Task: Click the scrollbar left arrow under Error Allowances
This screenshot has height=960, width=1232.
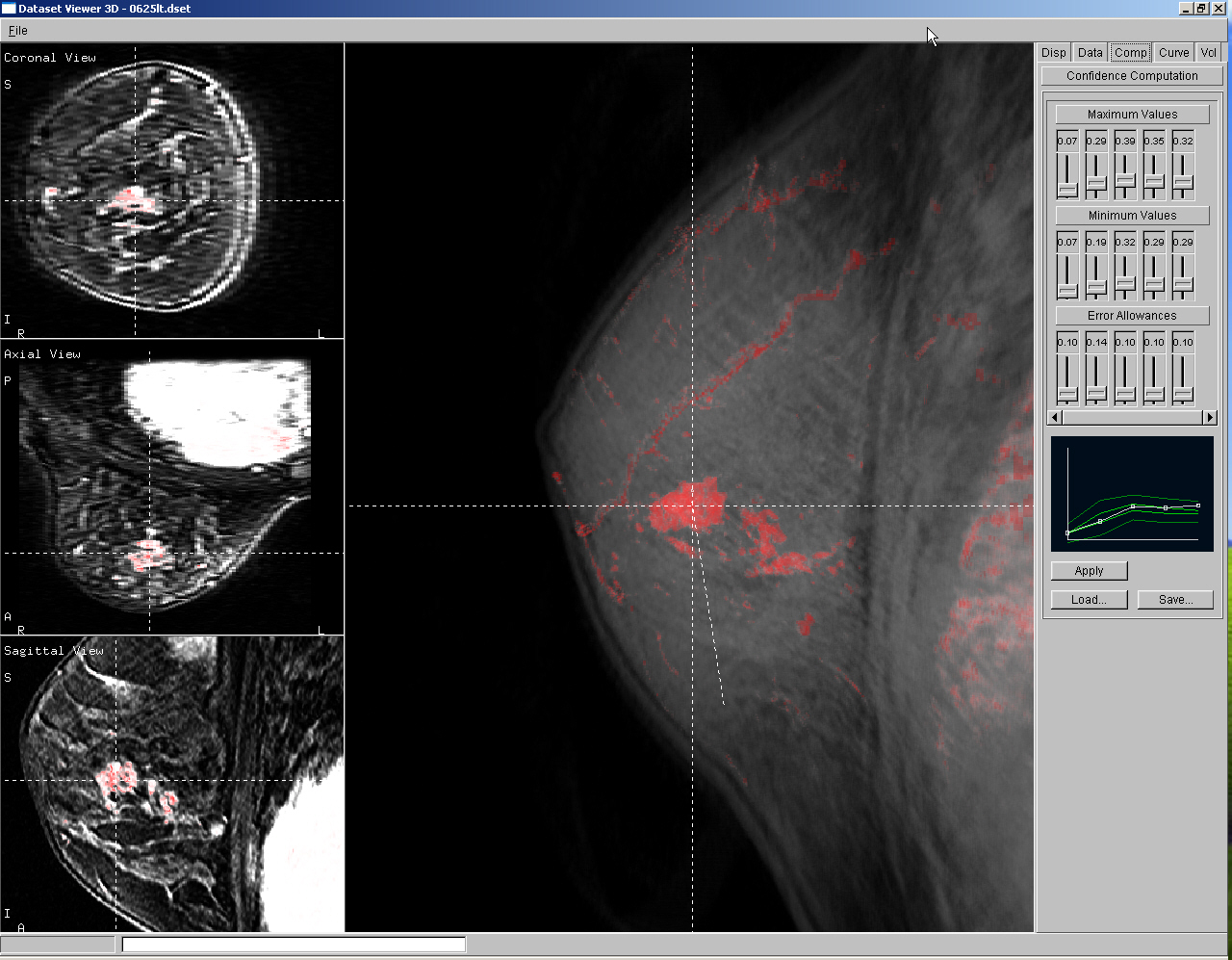Action: (1055, 417)
